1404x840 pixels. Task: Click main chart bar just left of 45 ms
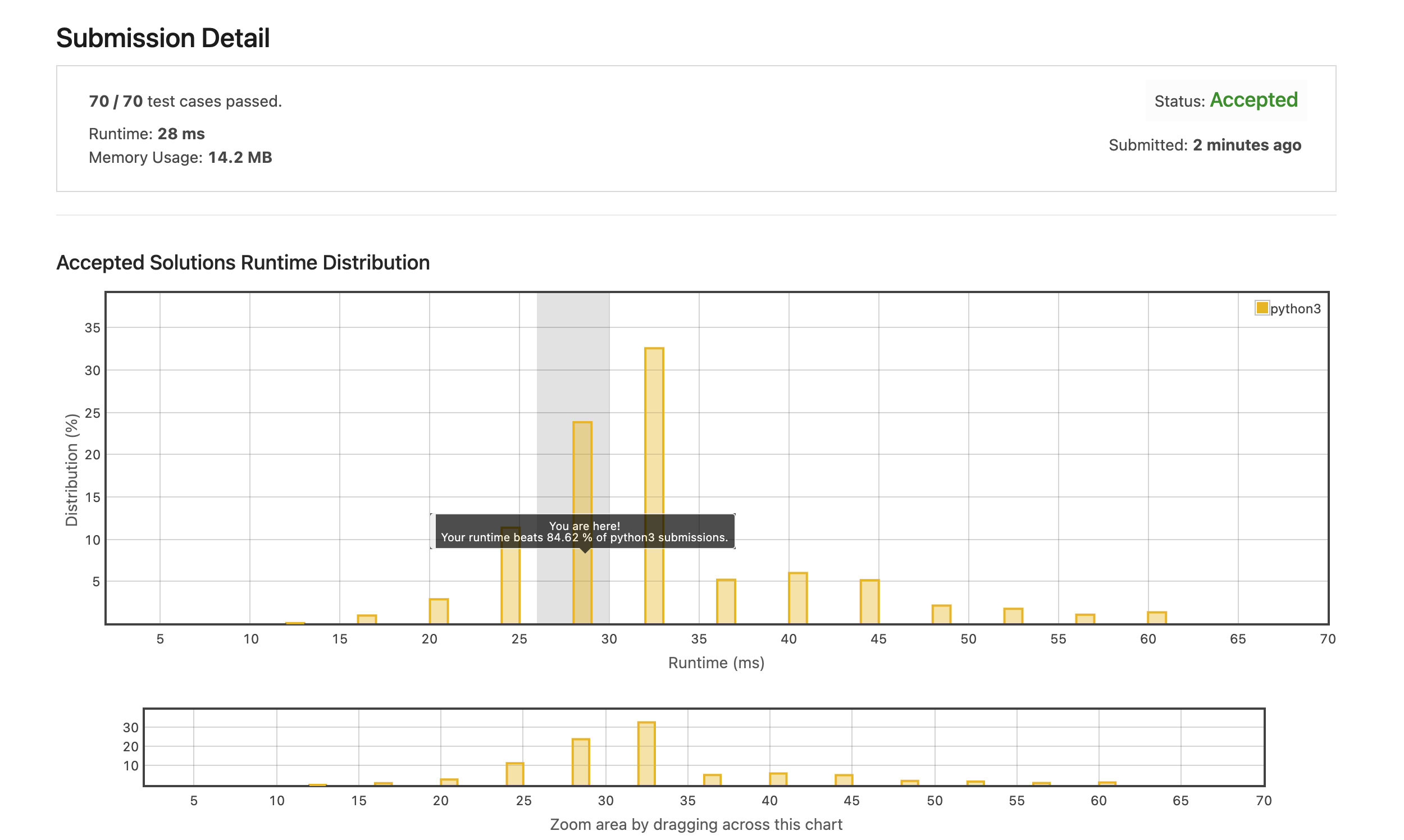(869, 602)
